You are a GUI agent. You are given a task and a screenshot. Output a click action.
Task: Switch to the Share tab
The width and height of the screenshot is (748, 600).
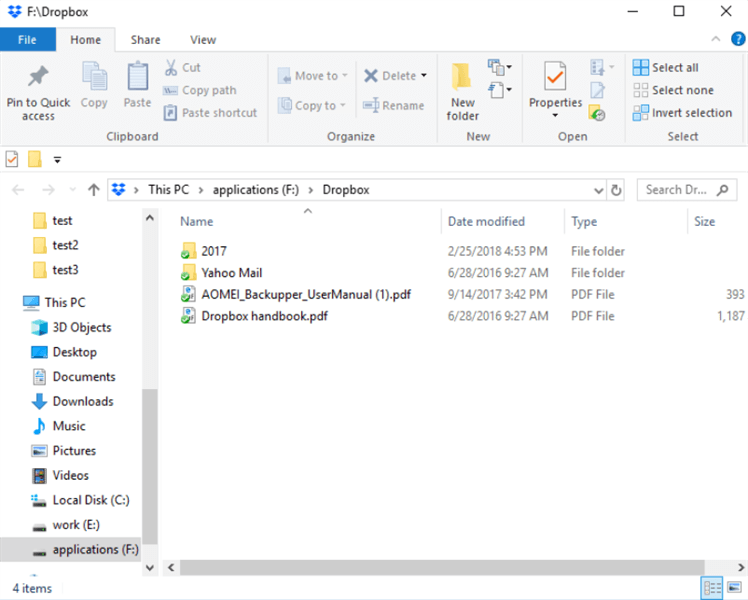click(x=145, y=40)
